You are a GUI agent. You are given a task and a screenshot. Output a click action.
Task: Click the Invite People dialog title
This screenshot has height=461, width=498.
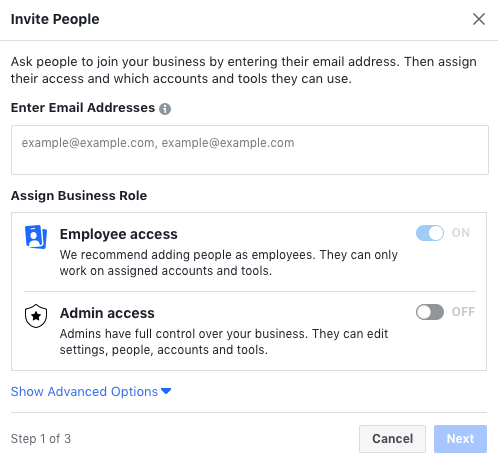click(55, 19)
